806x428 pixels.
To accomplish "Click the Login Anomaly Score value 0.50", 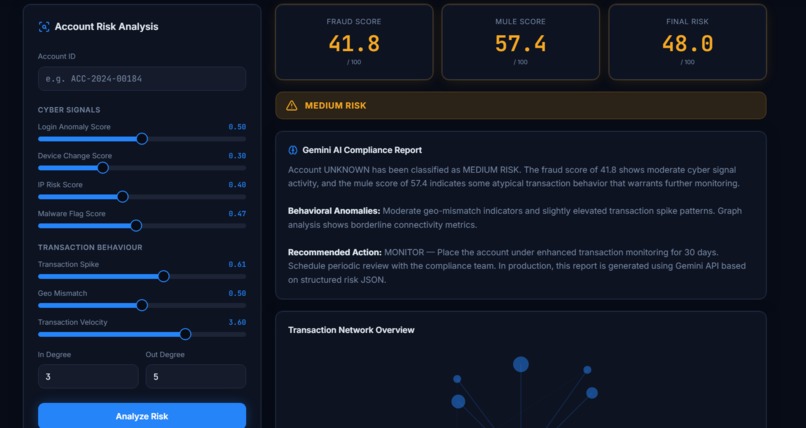I will pos(237,127).
